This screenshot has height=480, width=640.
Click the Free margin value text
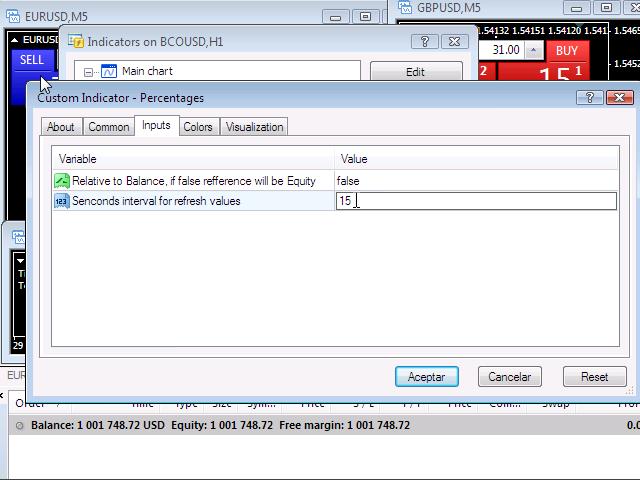pyautogui.click(x=378, y=425)
